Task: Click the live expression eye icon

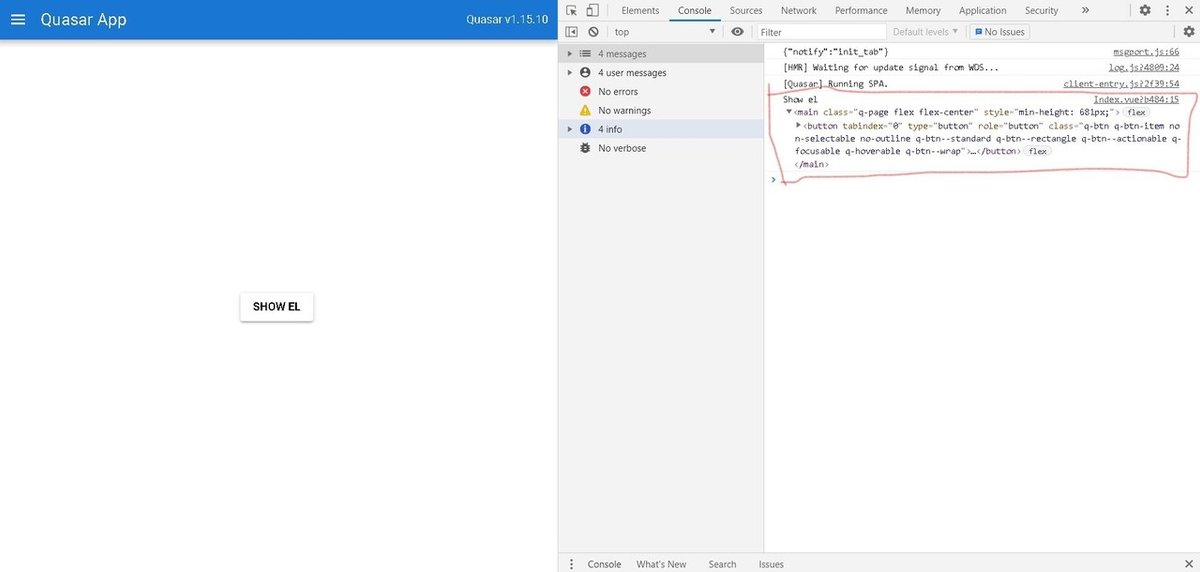Action: (737, 32)
